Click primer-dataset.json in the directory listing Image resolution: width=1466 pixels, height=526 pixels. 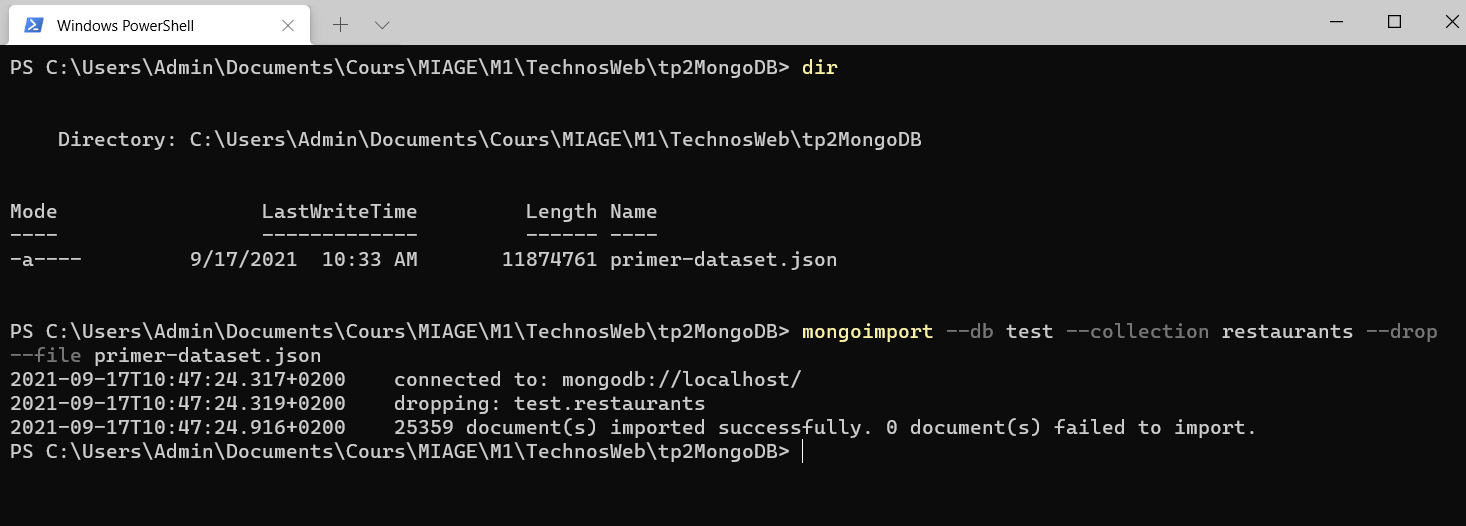(x=724, y=260)
